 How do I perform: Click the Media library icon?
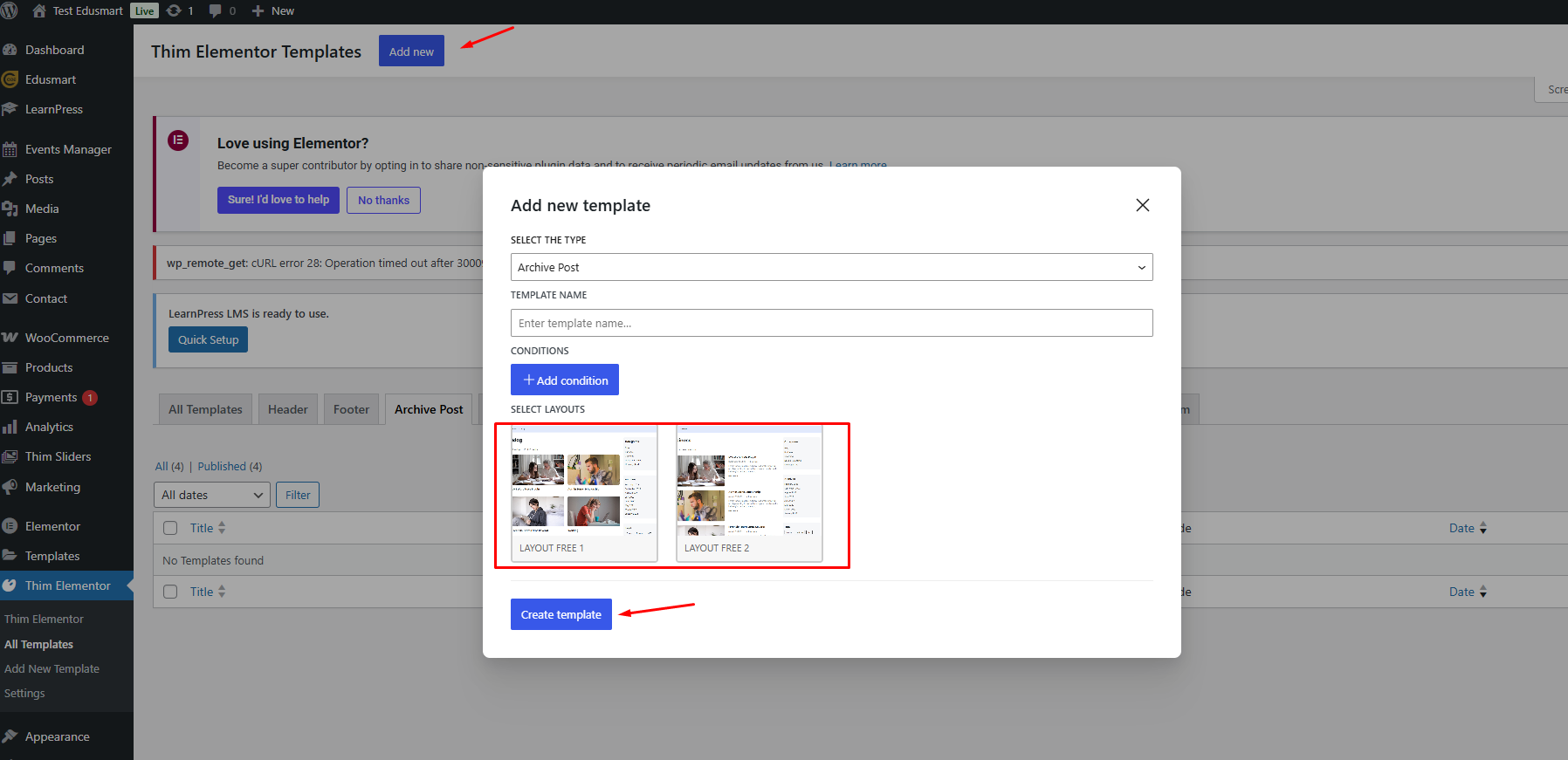coord(10,209)
